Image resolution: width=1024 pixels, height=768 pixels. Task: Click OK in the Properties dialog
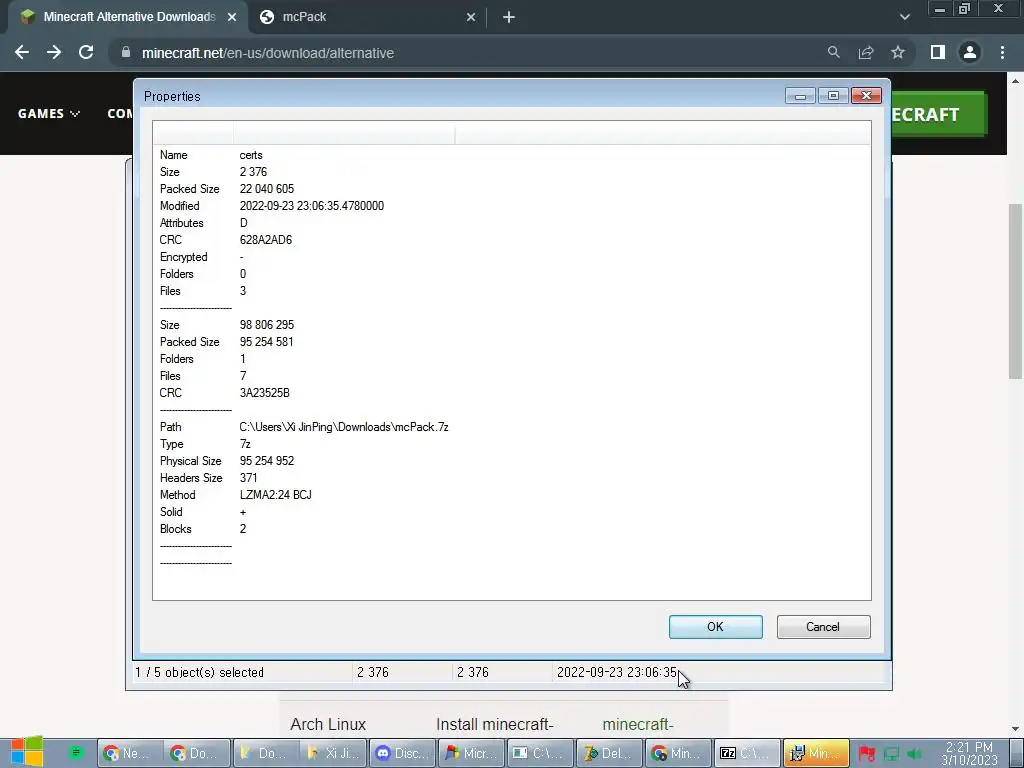[x=715, y=626]
